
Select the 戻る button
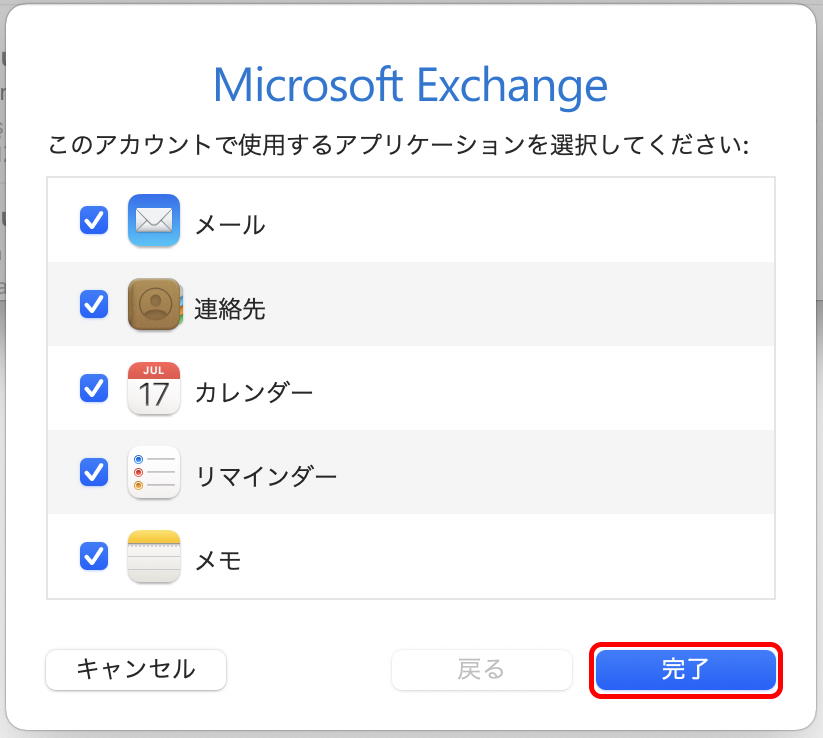(x=481, y=670)
